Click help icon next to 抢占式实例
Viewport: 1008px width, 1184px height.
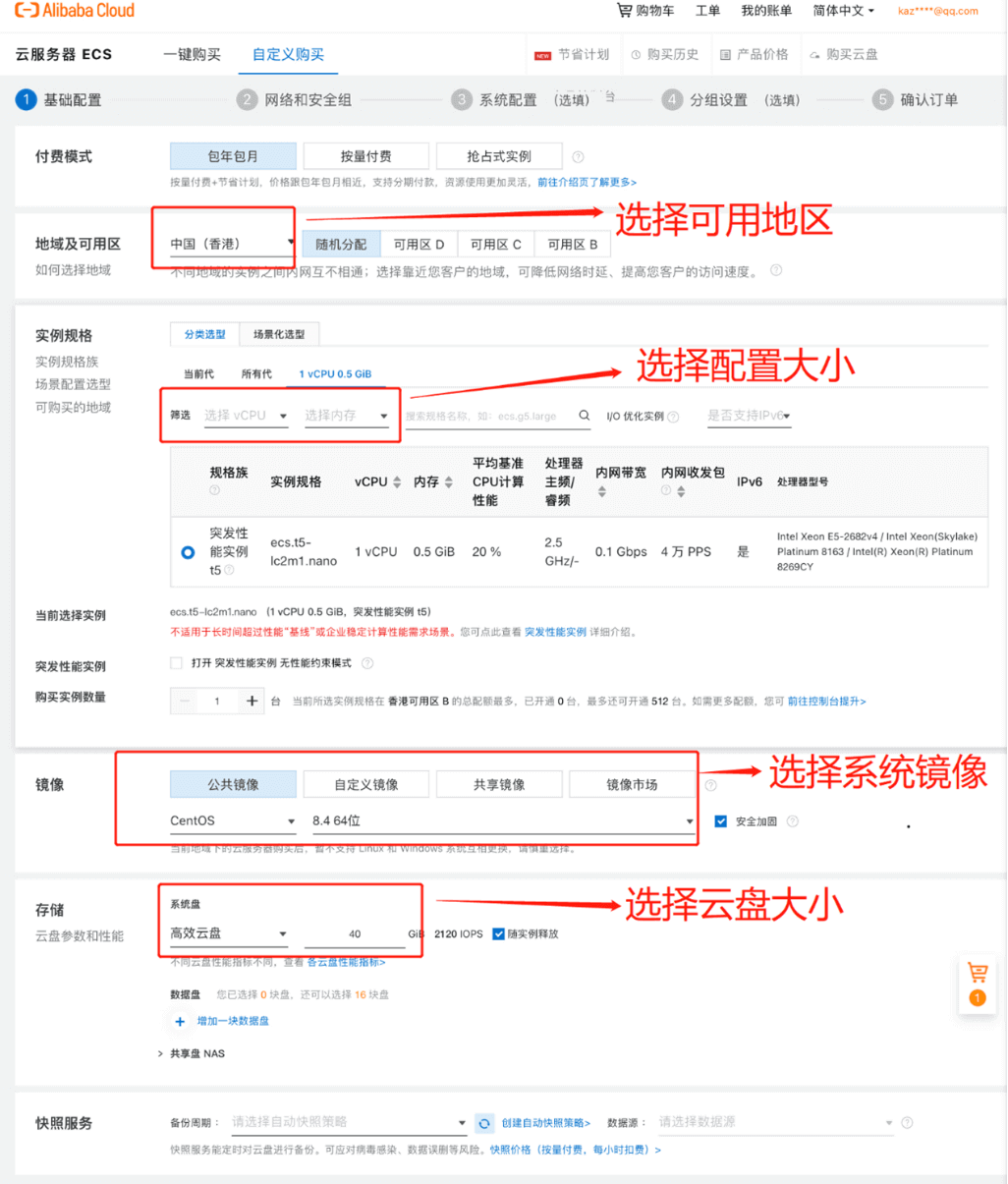pyautogui.click(x=578, y=156)
